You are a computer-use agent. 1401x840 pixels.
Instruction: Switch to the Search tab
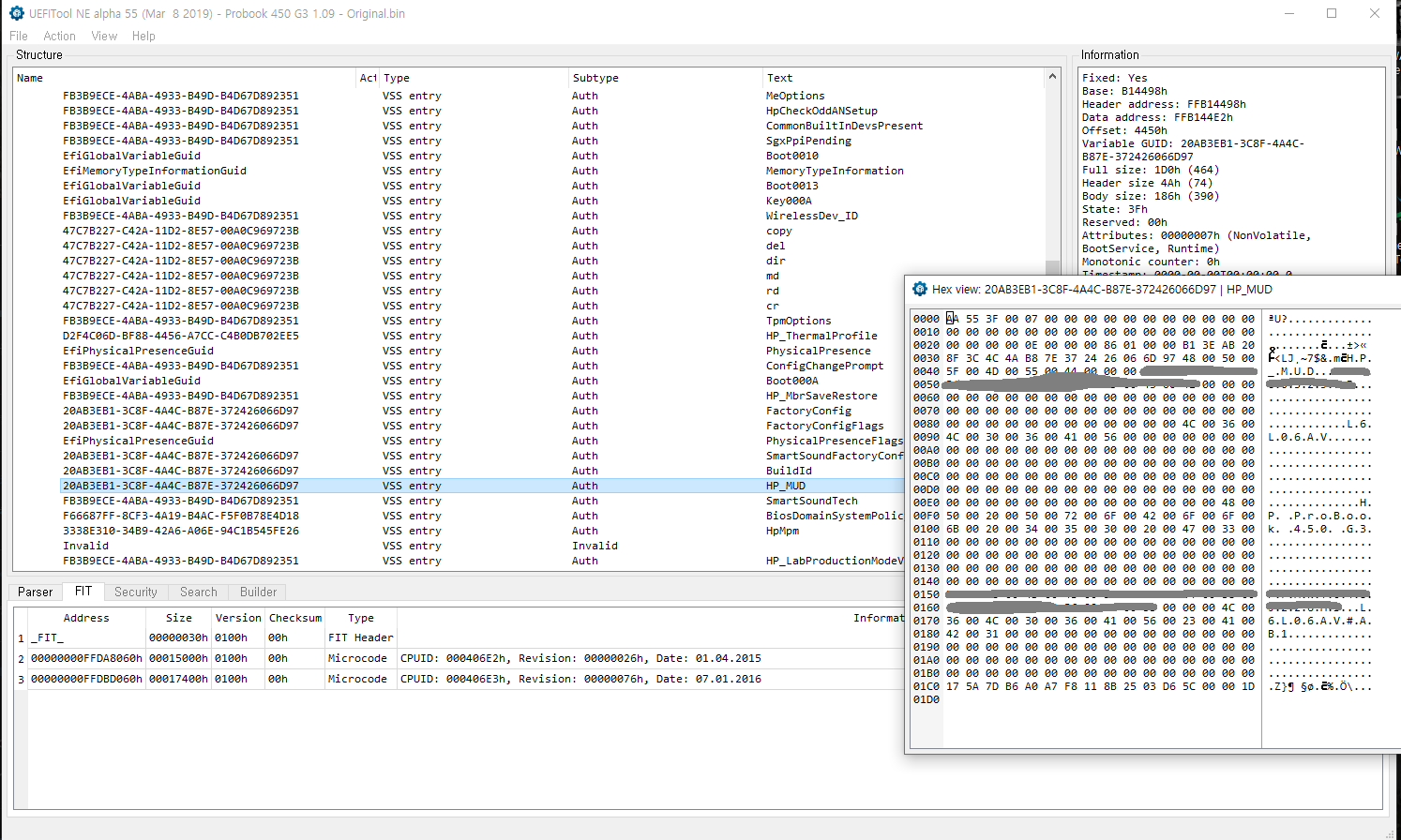(x=199, y=592)
